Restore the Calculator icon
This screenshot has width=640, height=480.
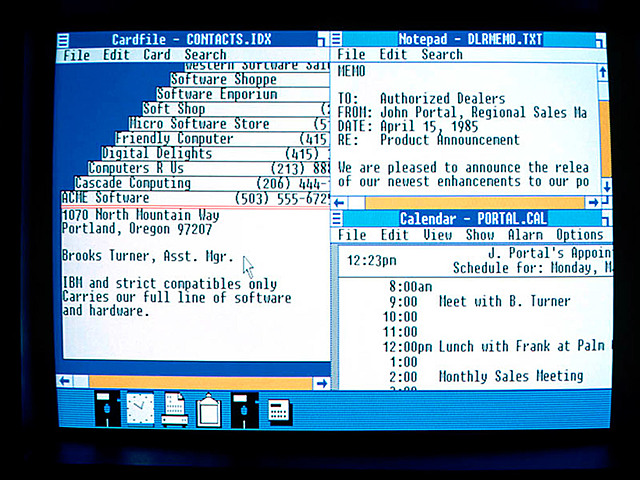[279, 411]
